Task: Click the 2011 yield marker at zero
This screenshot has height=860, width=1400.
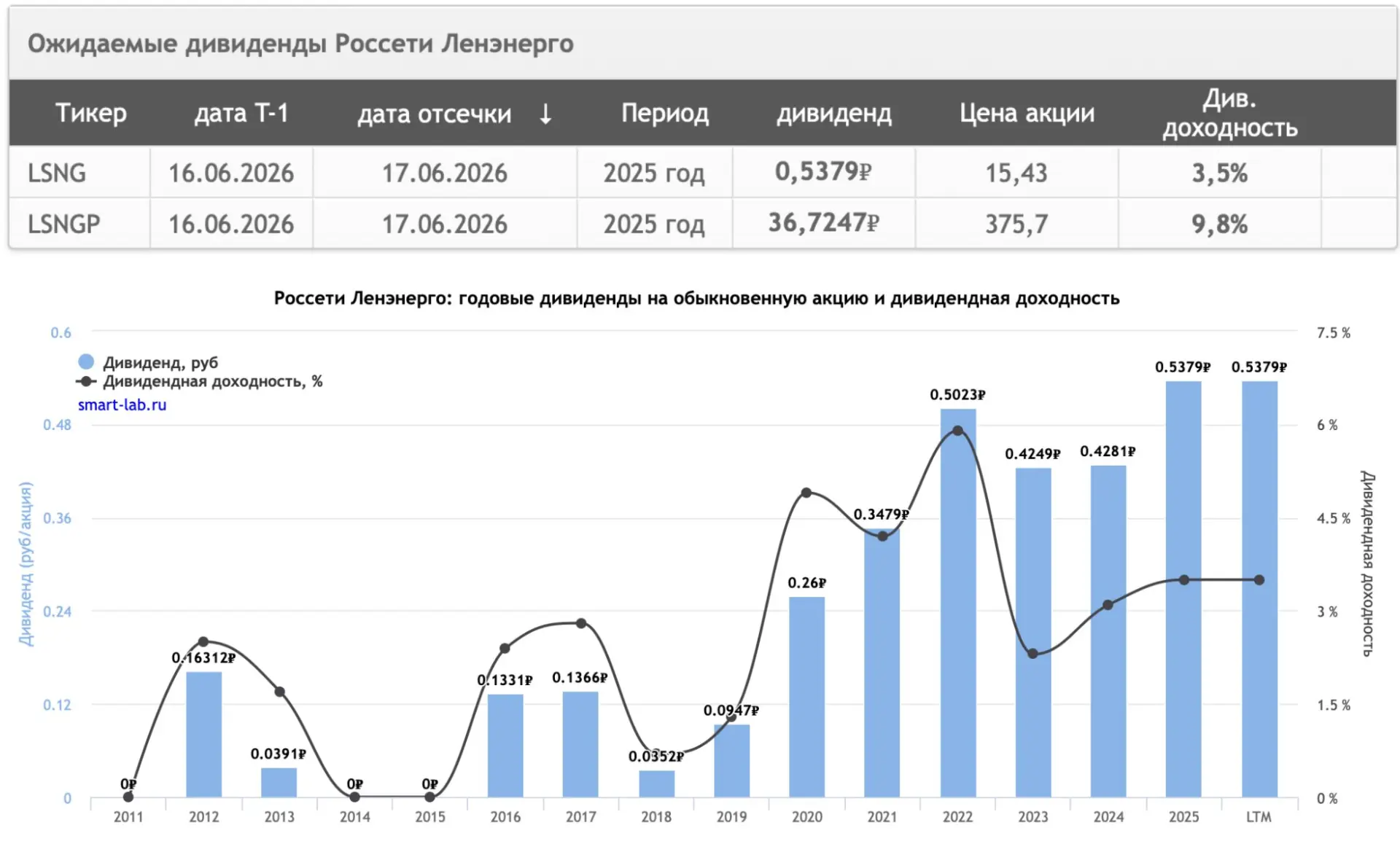Action: (128, 797)
